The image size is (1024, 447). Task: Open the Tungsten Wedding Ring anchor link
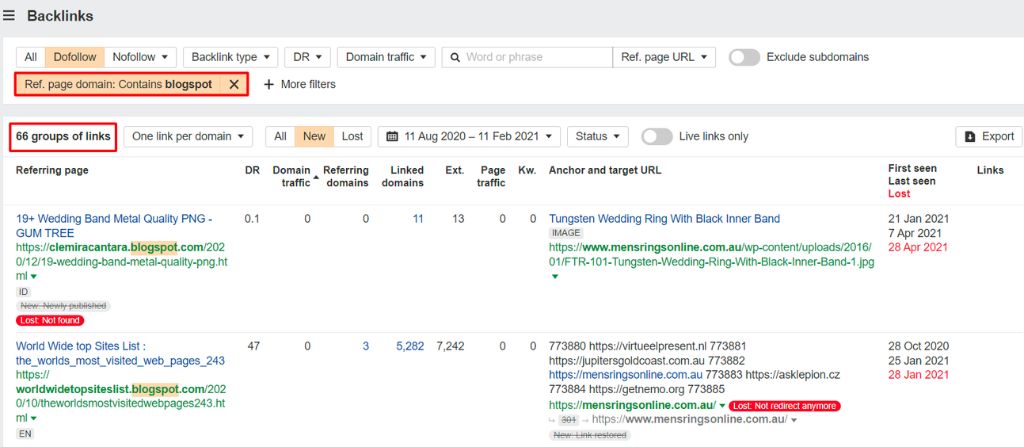click(x=664, y=219)
